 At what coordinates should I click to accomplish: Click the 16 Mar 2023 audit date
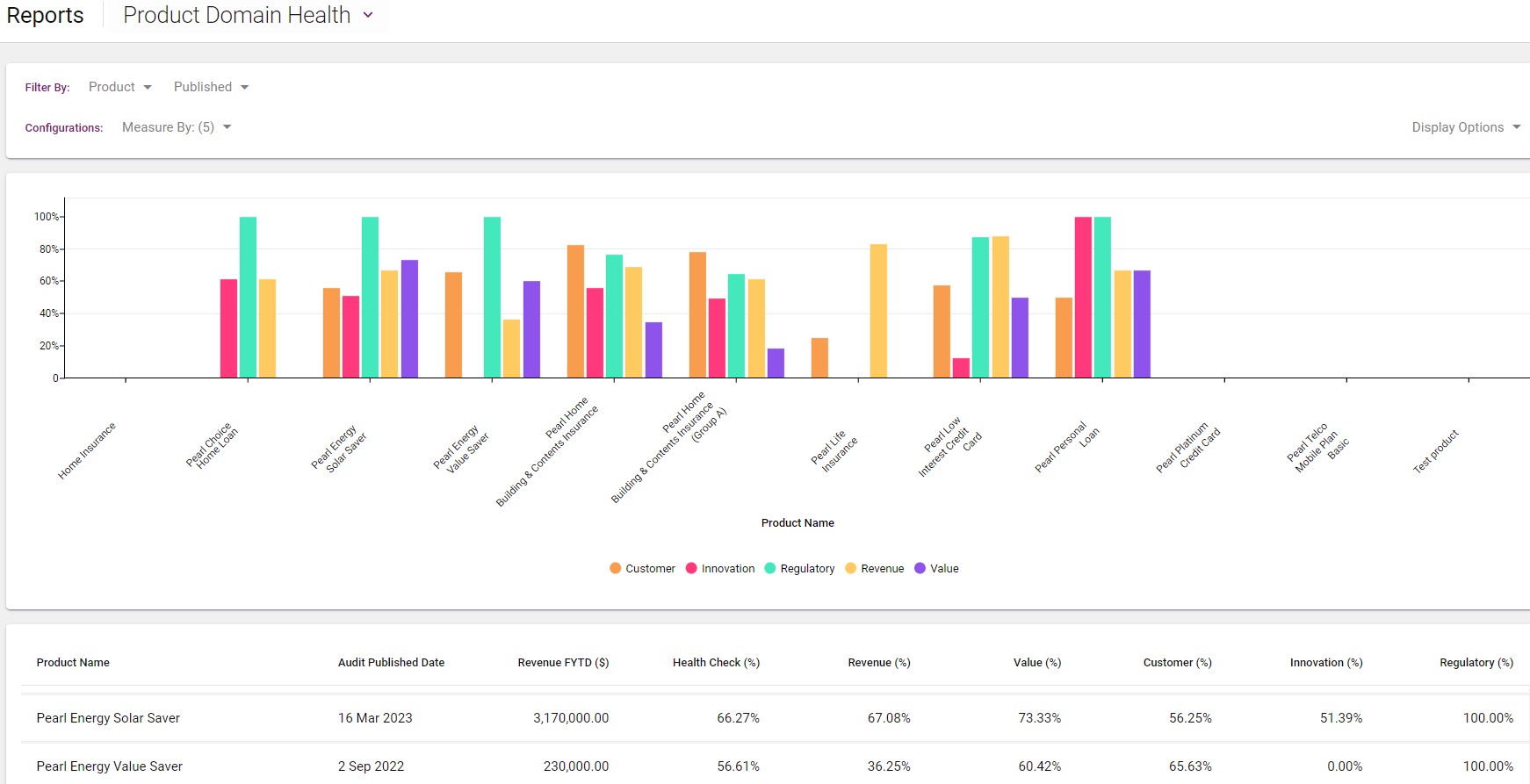[x=375, y=718]
